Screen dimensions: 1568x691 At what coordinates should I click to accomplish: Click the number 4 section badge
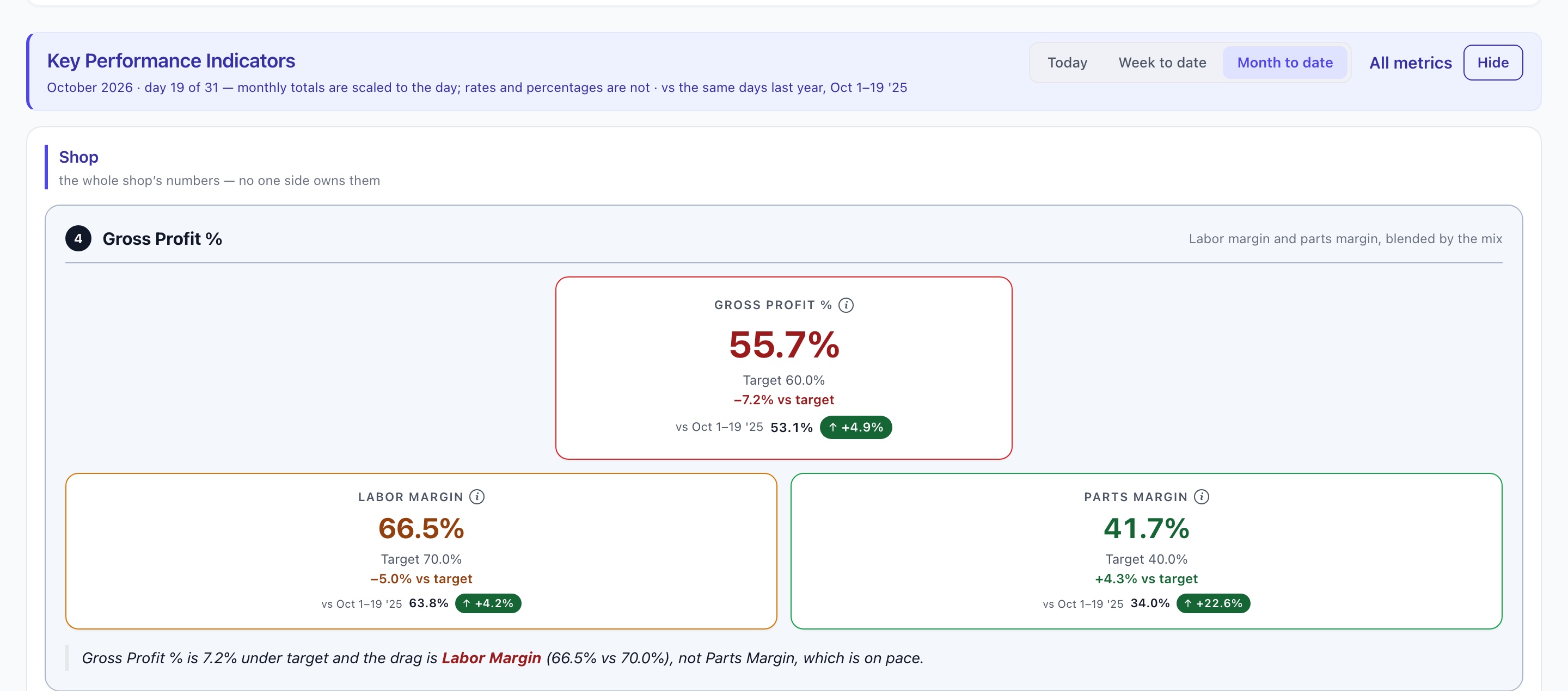pos(78,238)
